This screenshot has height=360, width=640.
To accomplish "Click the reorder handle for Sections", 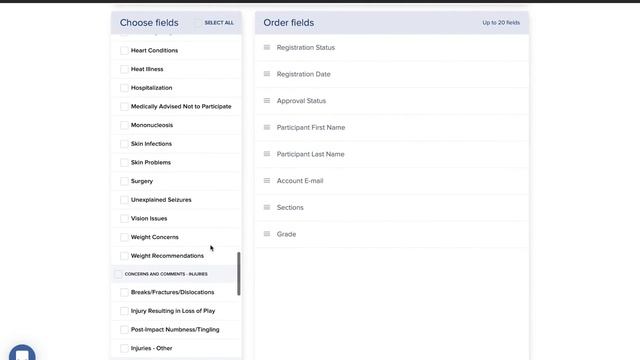I will [x=267, y=207].
